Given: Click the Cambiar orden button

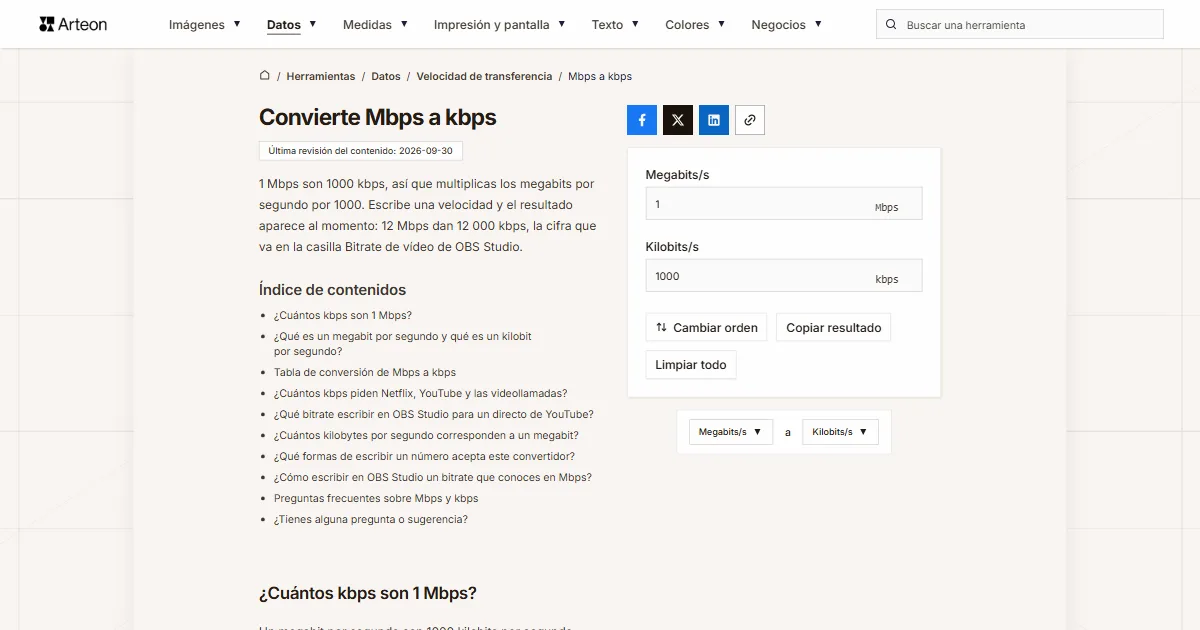Looking at the screenshot, I should point(707,328).
